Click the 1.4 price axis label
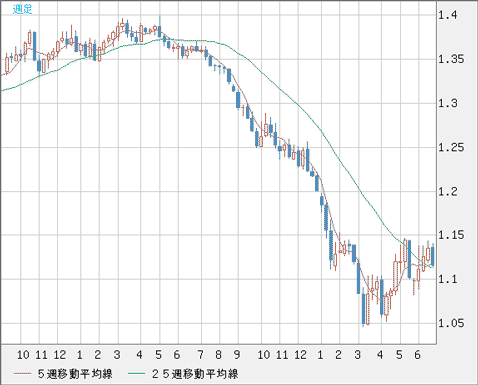Viewport: 478px width, 385px height. pyautogui.click(x=448, y=15)
